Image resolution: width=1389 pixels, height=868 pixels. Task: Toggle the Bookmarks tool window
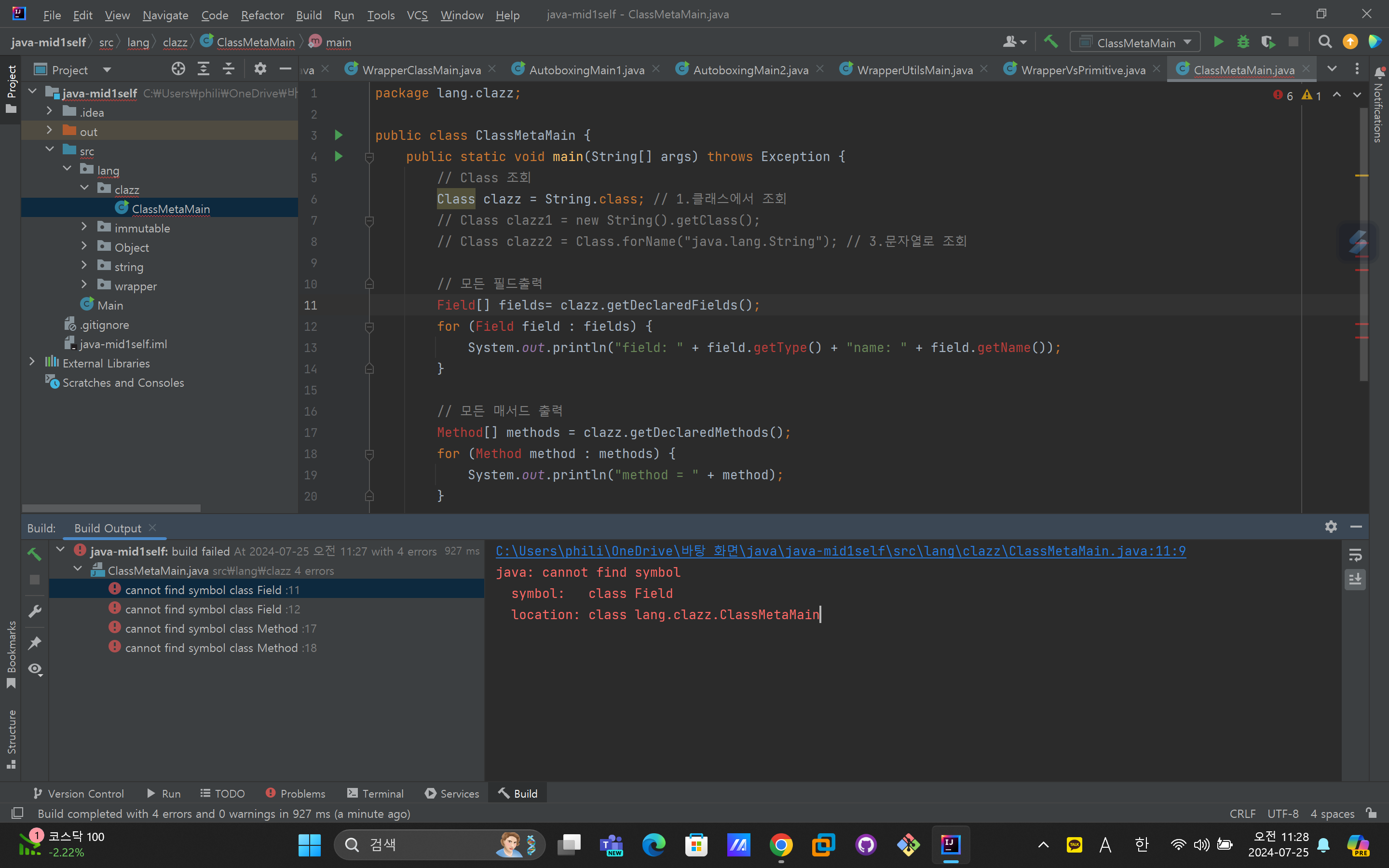tap(11, 654)
